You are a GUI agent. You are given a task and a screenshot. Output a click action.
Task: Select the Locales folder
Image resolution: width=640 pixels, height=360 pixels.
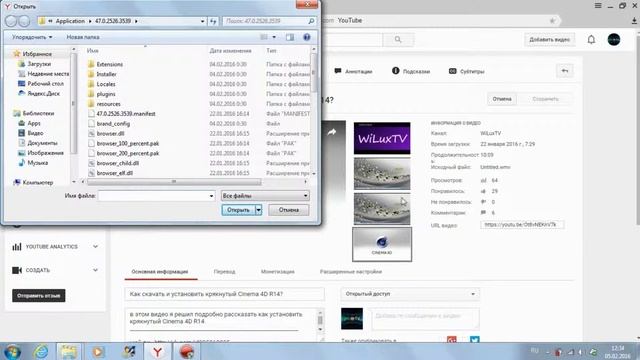(x=106, y=84)
